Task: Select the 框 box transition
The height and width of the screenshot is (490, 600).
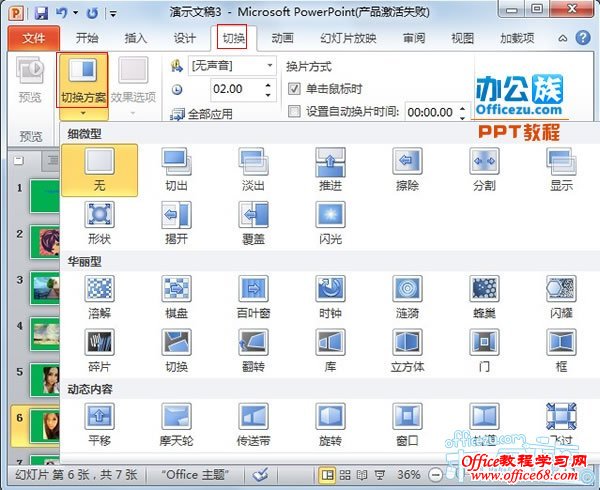Action: click(x=561, y=351)
